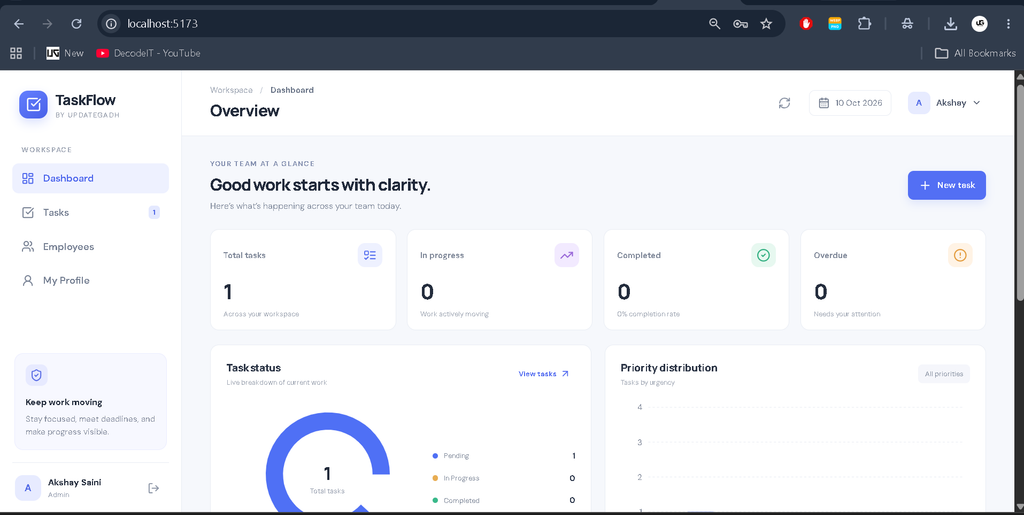Click the password key icon in address bar
Screen dimensions: 1024x515
740,24
